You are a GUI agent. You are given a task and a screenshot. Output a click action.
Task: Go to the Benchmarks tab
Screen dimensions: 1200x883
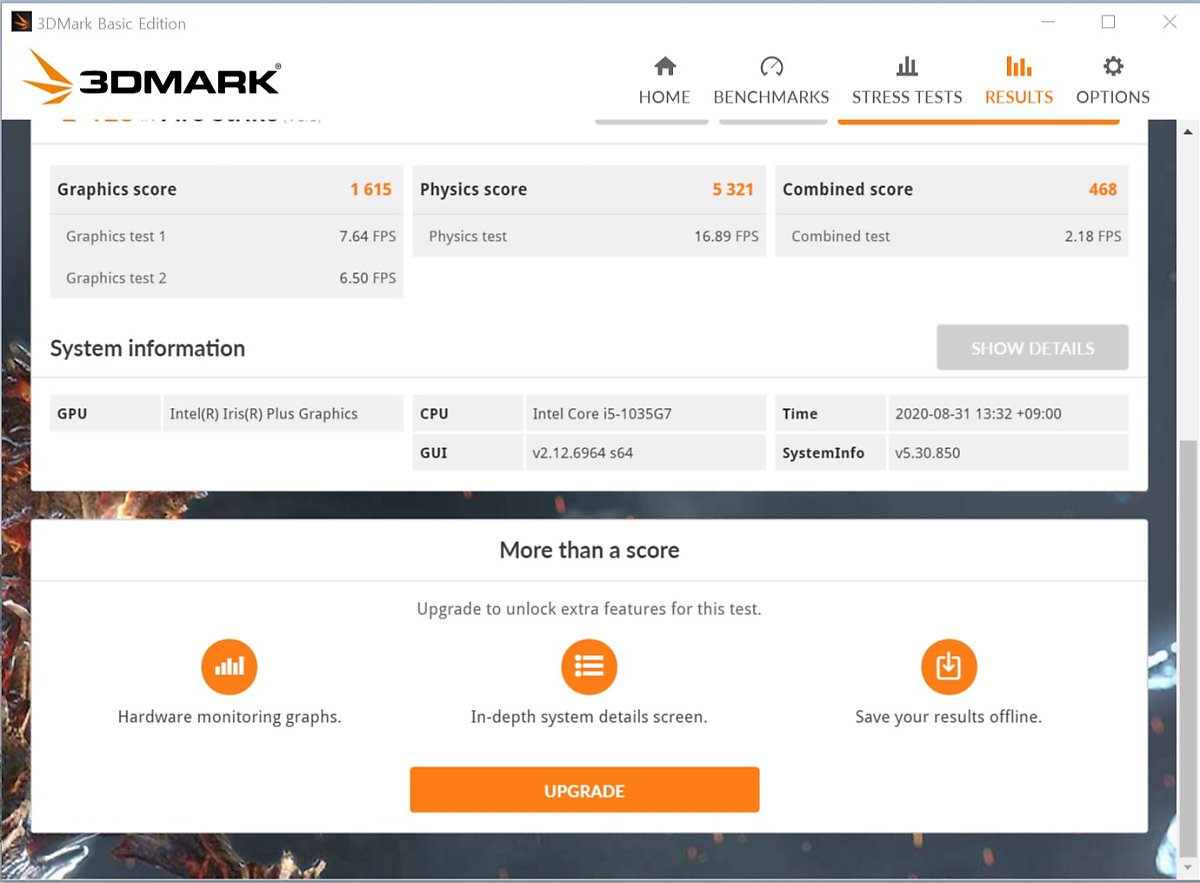tap(771, 82)
